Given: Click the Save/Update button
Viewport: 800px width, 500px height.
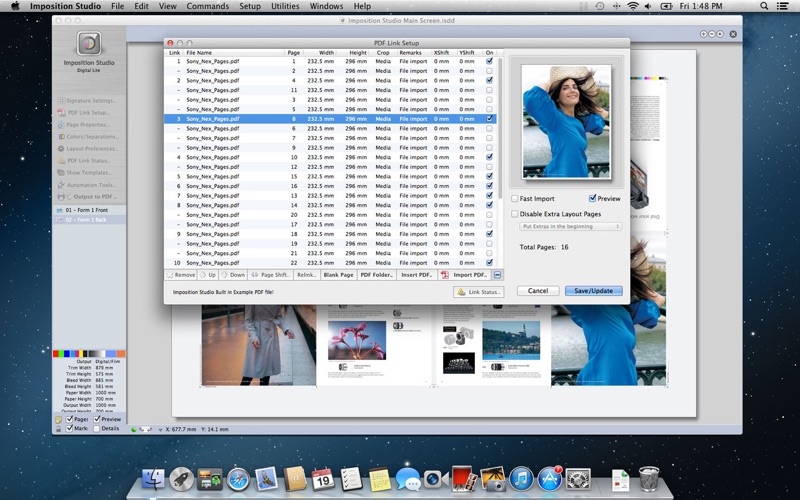Looking at the screenshot, I should coord(593,291).
